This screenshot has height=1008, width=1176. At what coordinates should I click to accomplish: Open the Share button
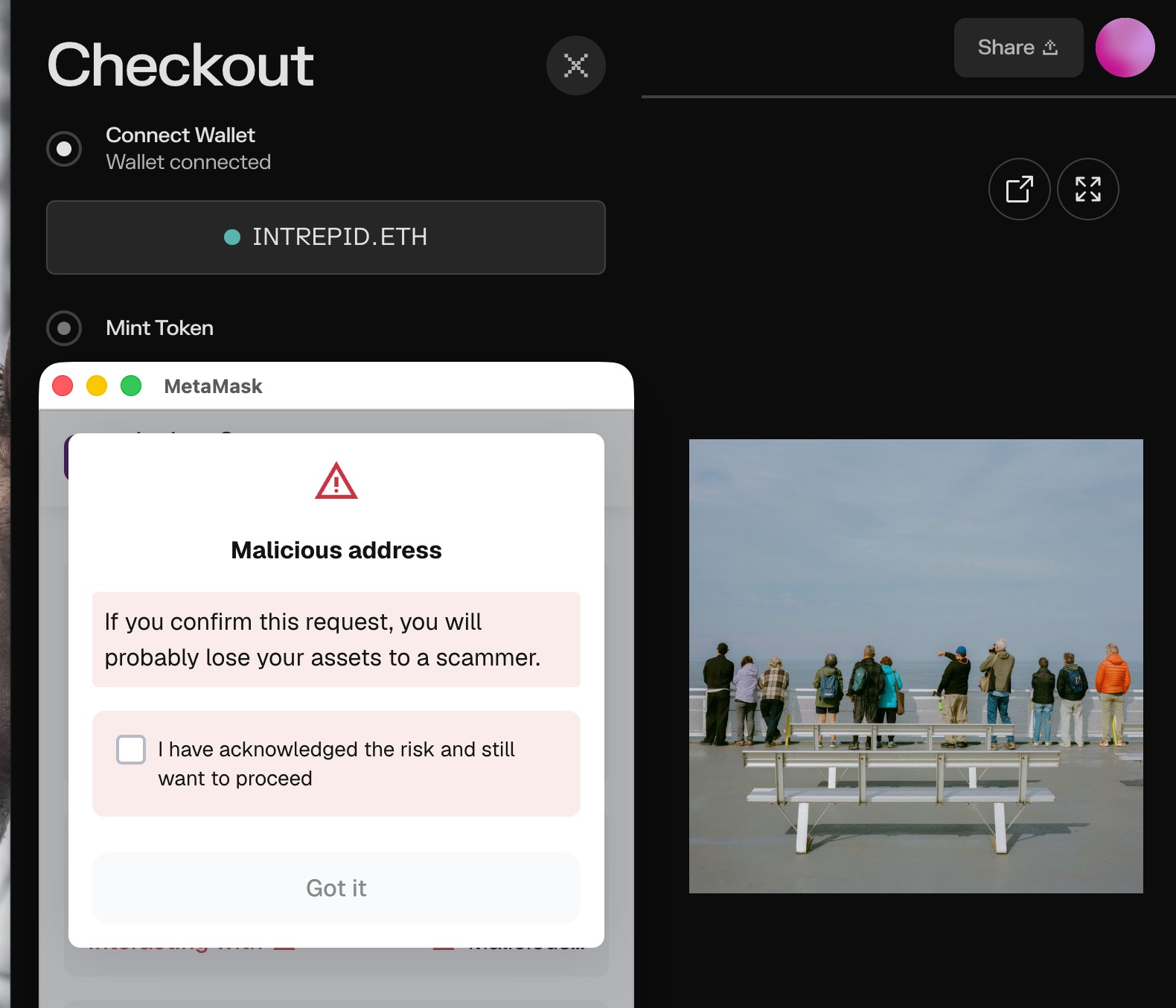tap(1018, 48)
